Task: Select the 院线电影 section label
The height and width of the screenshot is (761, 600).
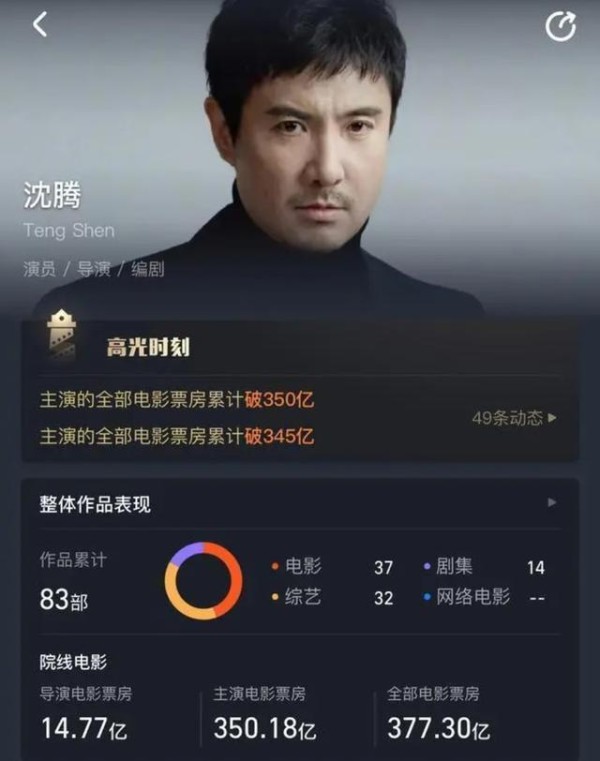Action: (x=73, y=662)
